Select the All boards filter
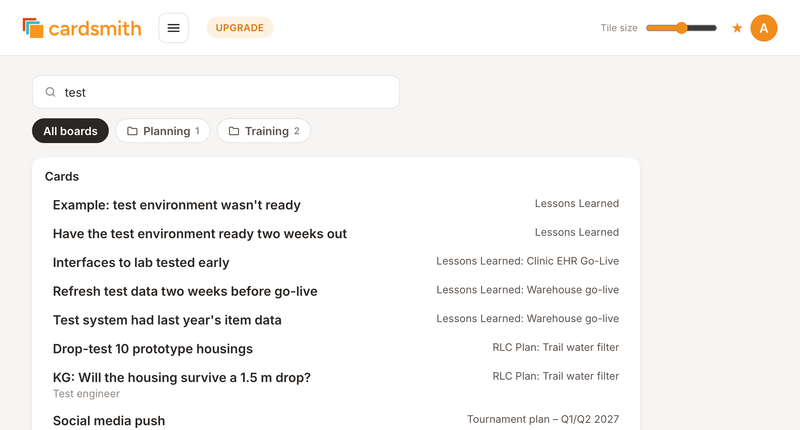The width and height of the screenshot is (800, 430). click(70, 131)
